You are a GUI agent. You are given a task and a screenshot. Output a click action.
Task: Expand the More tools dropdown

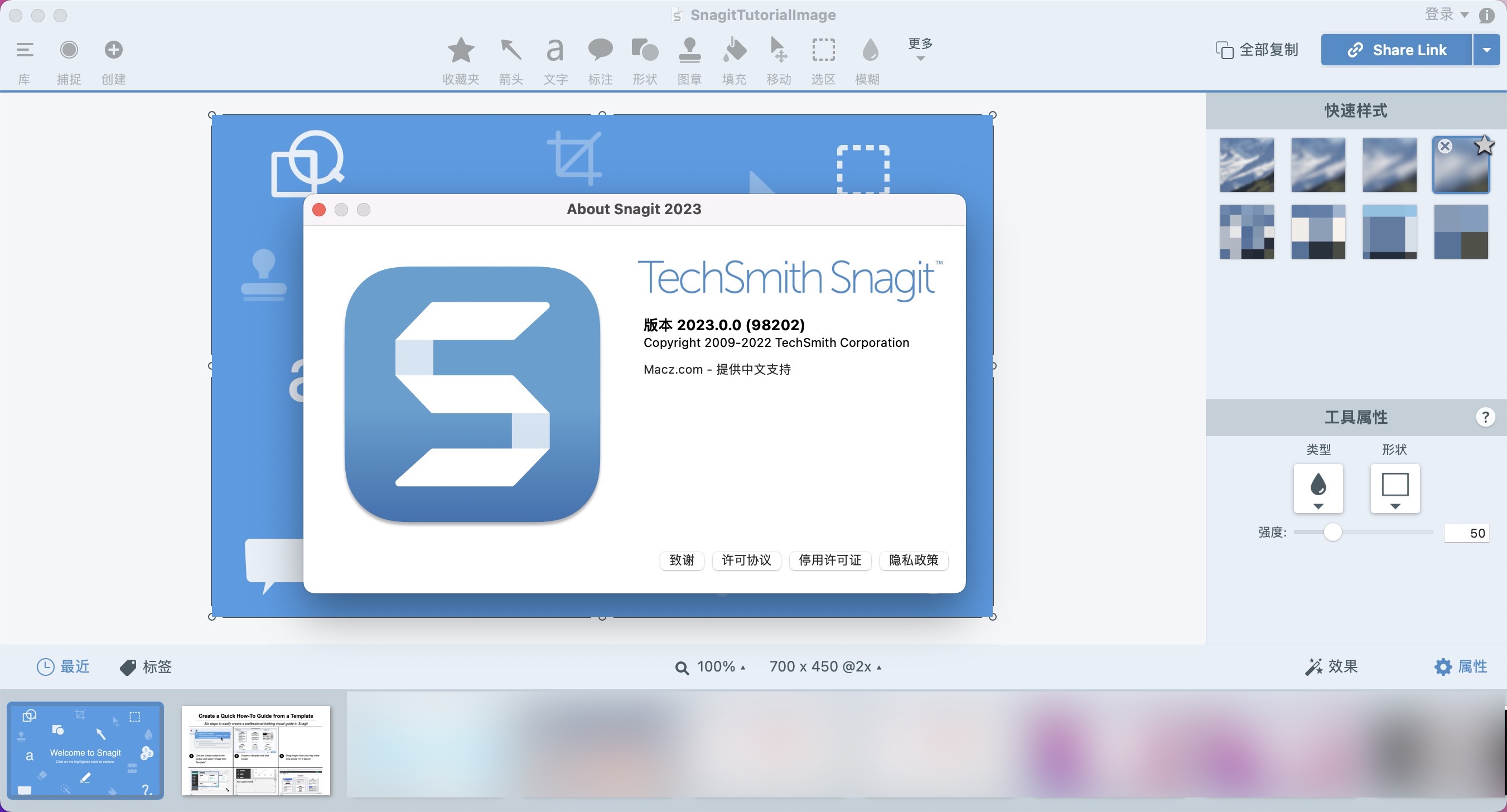[x=920, y=49]
